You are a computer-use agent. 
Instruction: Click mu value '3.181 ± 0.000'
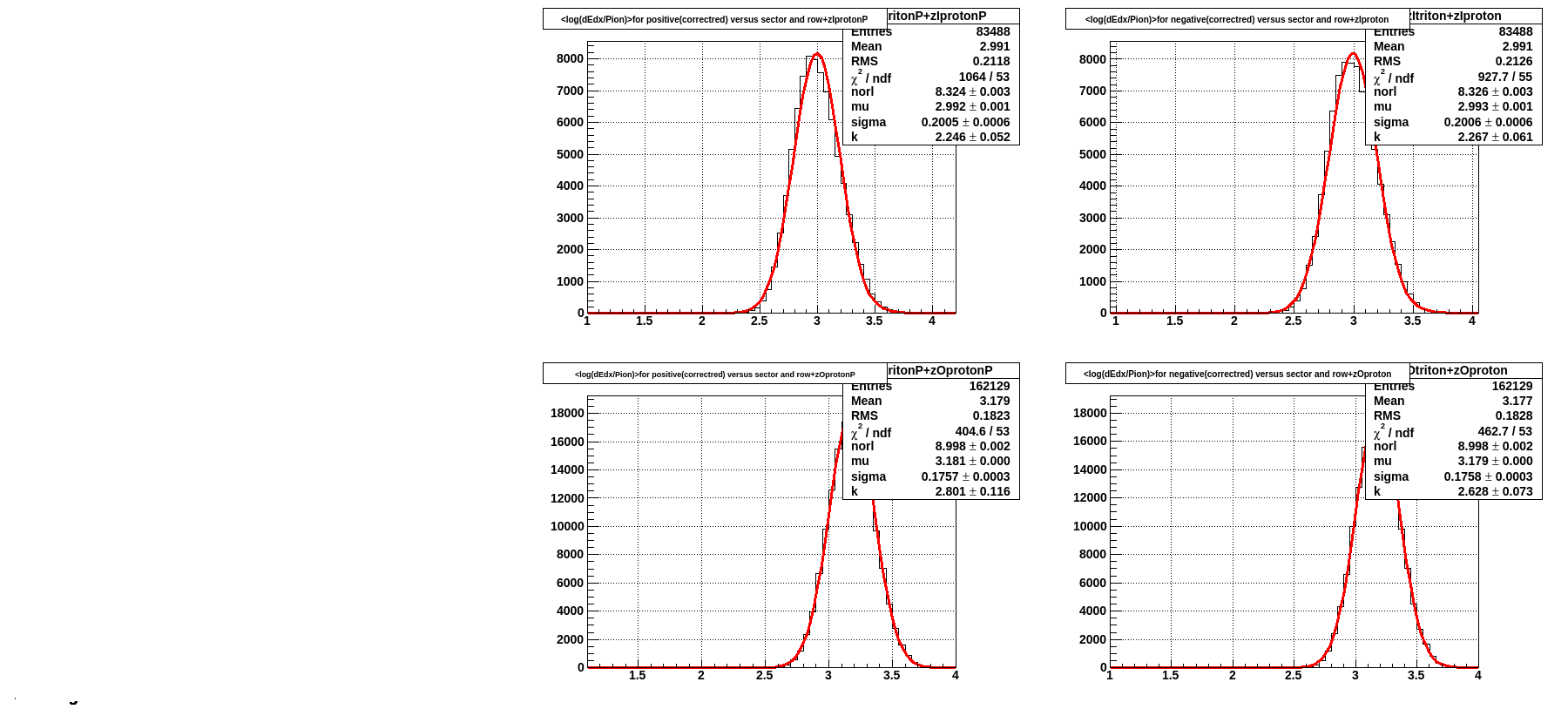coord(972,461)
